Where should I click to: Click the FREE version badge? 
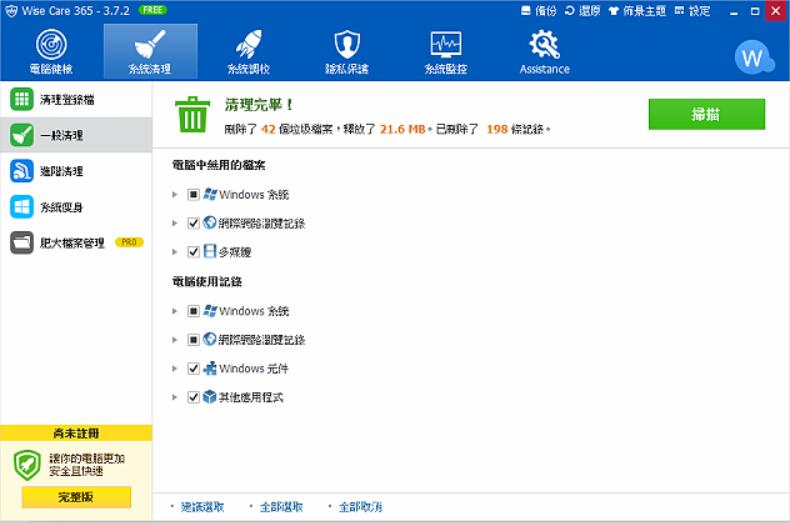coord(153,10)
